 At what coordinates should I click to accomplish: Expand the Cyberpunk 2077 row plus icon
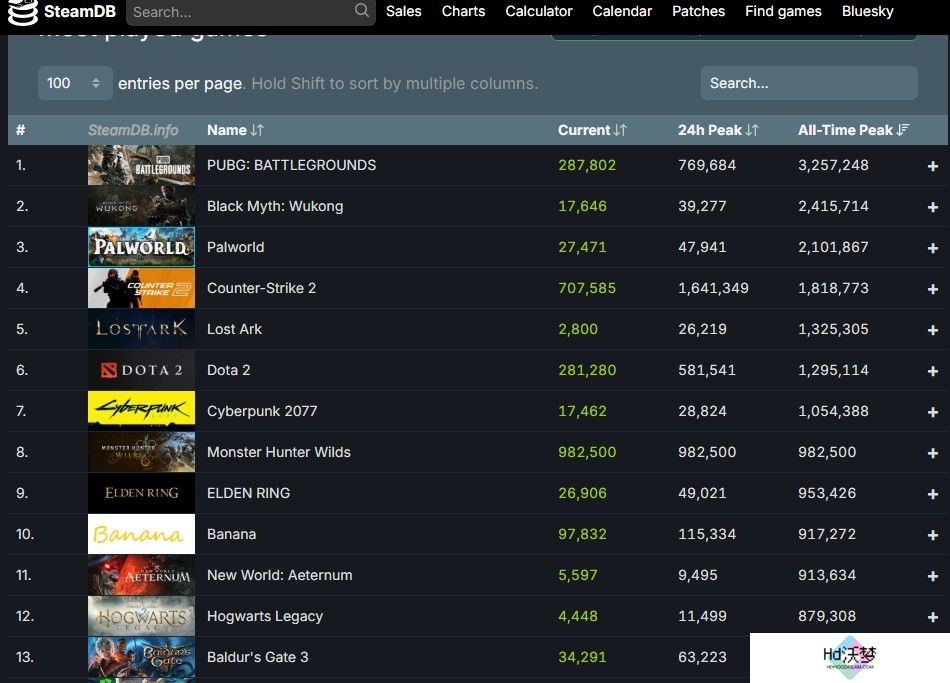(932, 412)
